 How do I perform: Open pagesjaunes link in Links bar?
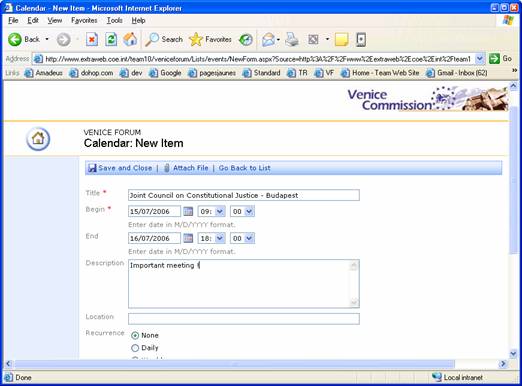pyautogui.click(x=212, y=73)
